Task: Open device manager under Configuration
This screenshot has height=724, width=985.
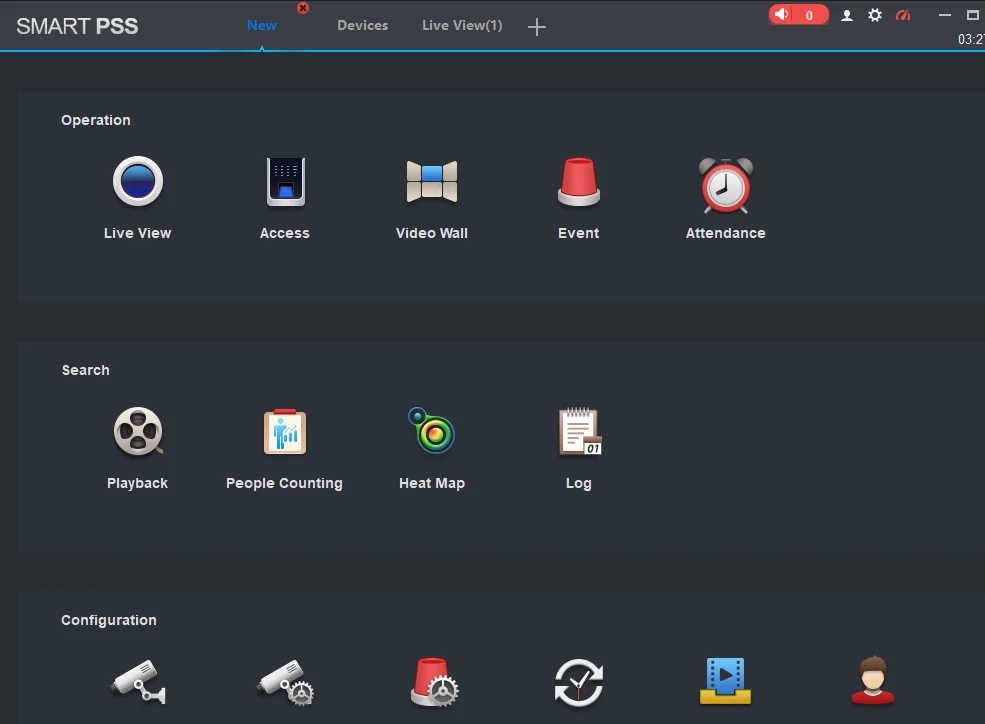Action: coord(137,682)
